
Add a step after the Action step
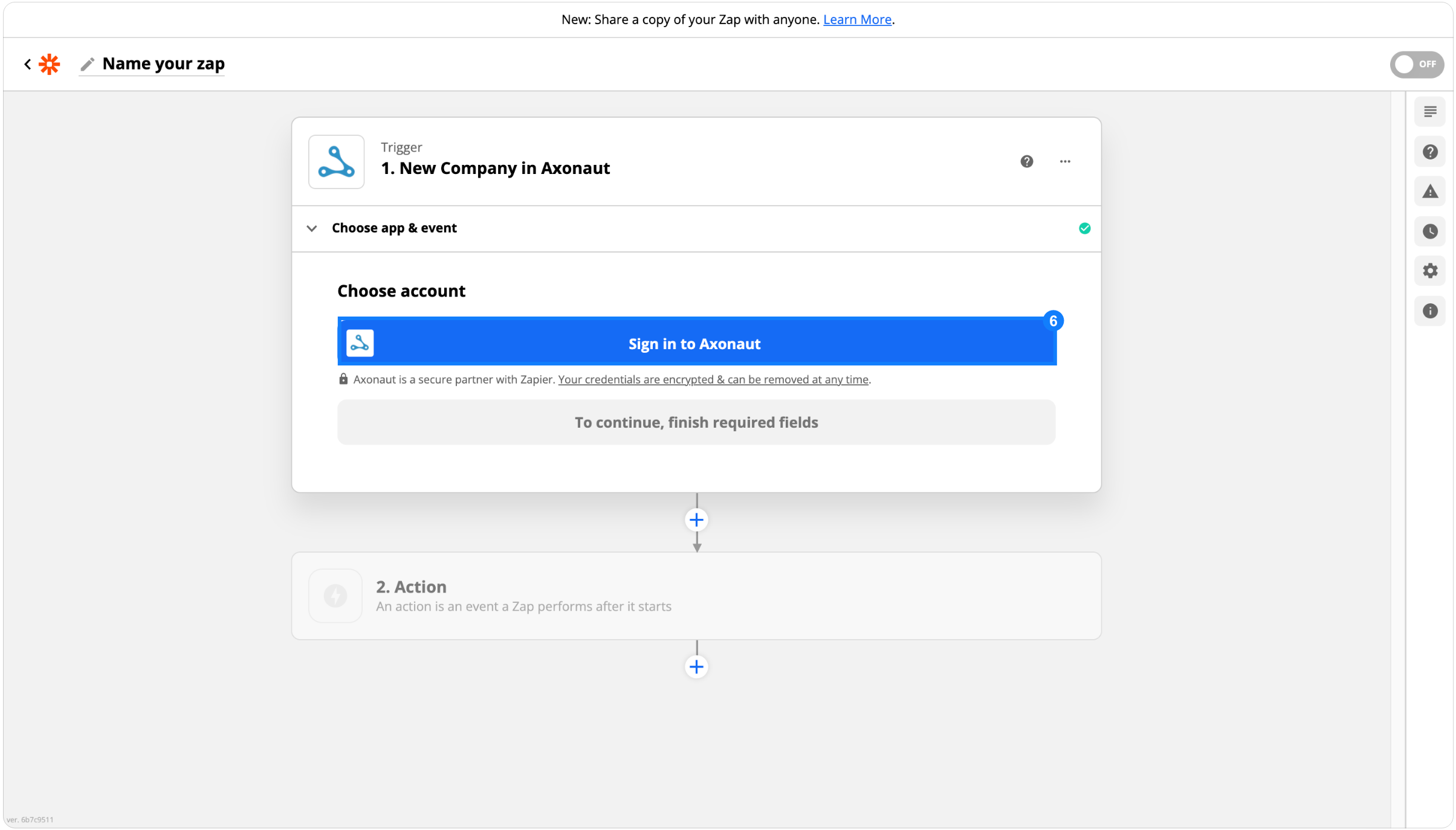[x=696, y=666]
